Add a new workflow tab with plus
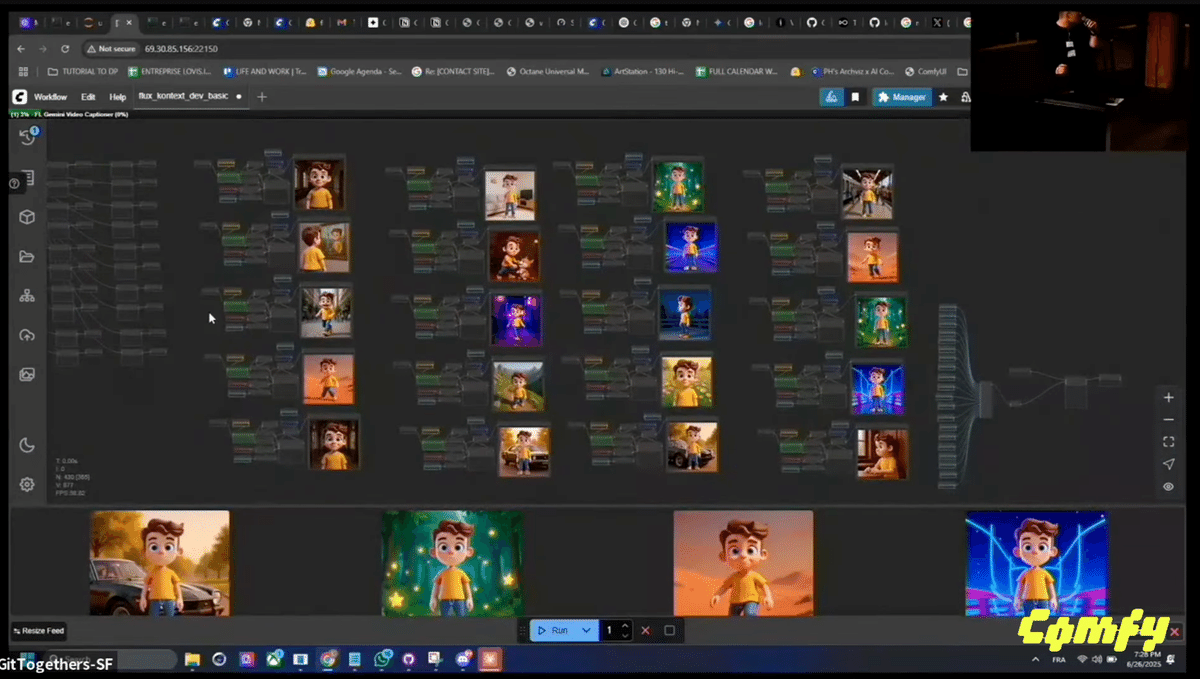Viewport: 1200px width, 679px height. coord(262,97)
